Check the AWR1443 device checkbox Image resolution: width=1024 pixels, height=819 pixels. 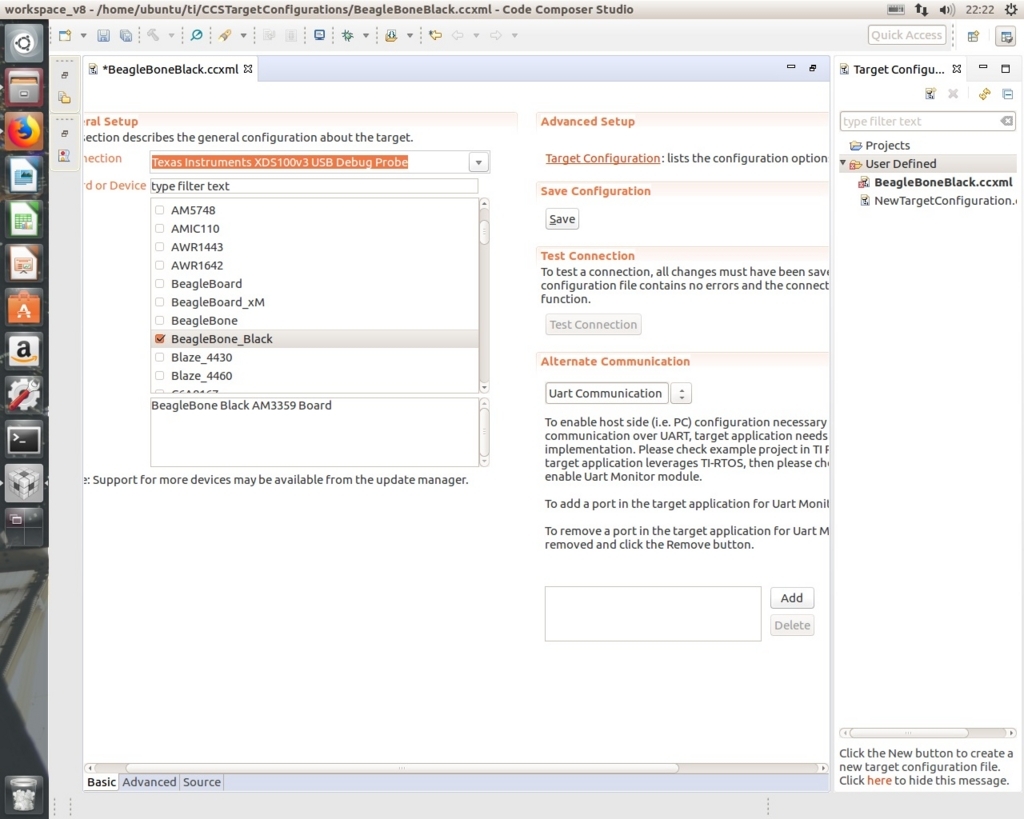(159, 247)
